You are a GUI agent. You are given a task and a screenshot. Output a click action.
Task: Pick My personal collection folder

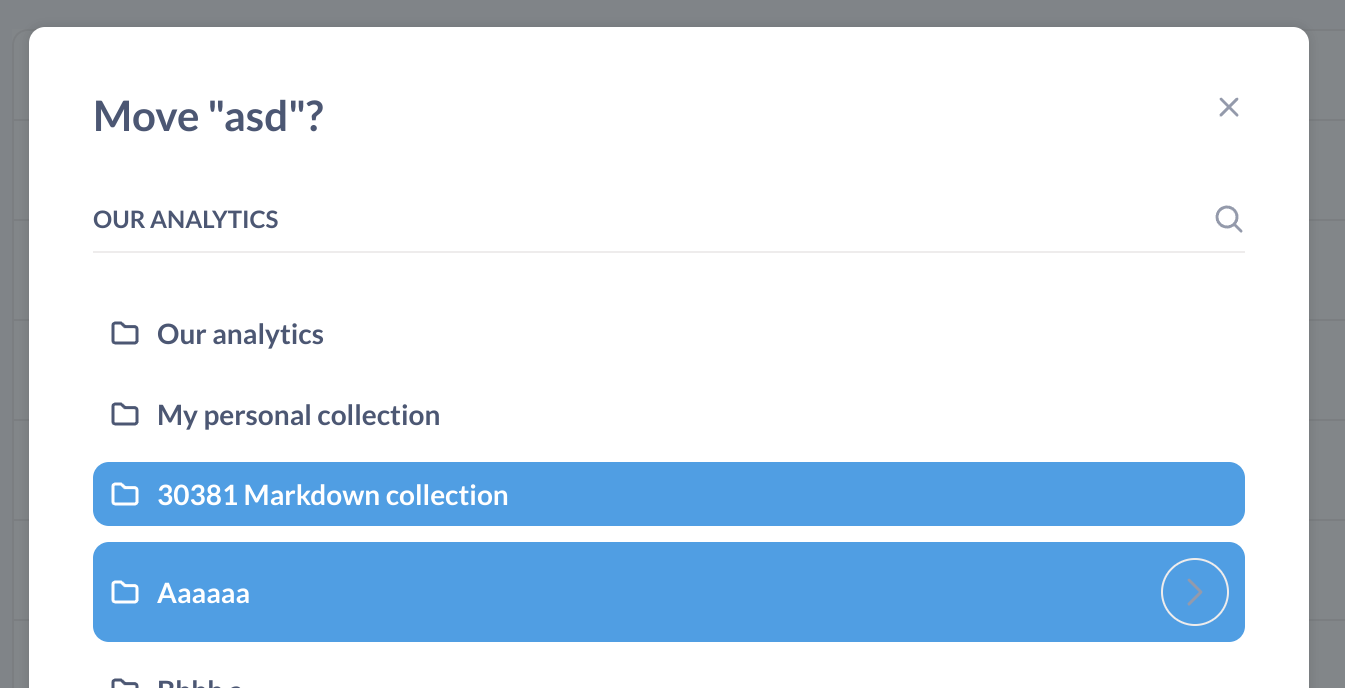click(x=297, y=414)
